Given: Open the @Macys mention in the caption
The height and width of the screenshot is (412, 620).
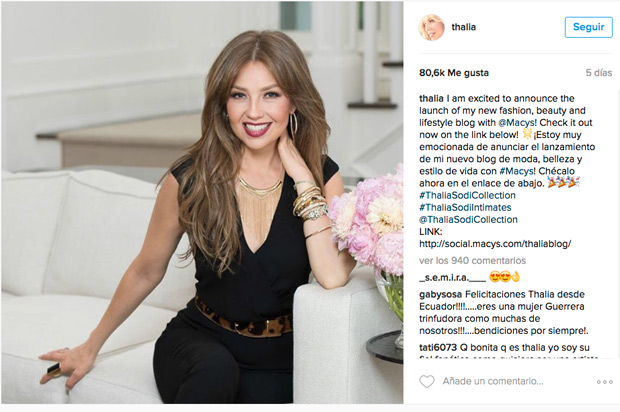Looking at the screenshot, I should 517,123.
